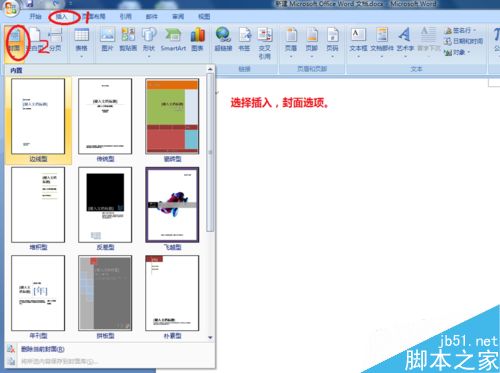The height and width of the screenshot is (373, 500).
Task: Switch to the 开始 (Home) tab
Action: (35, 16)
